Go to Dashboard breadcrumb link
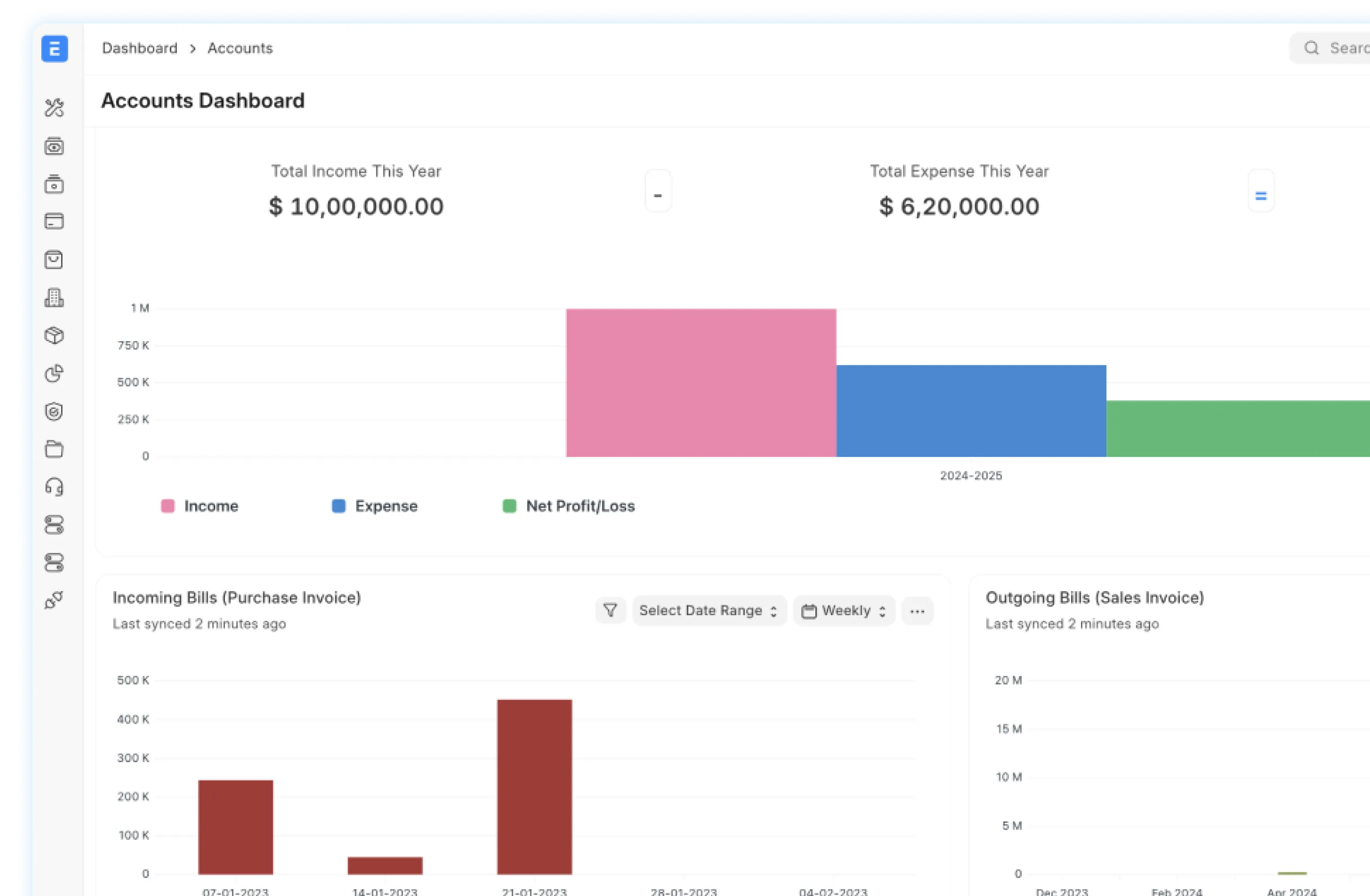 click(140, 48)
